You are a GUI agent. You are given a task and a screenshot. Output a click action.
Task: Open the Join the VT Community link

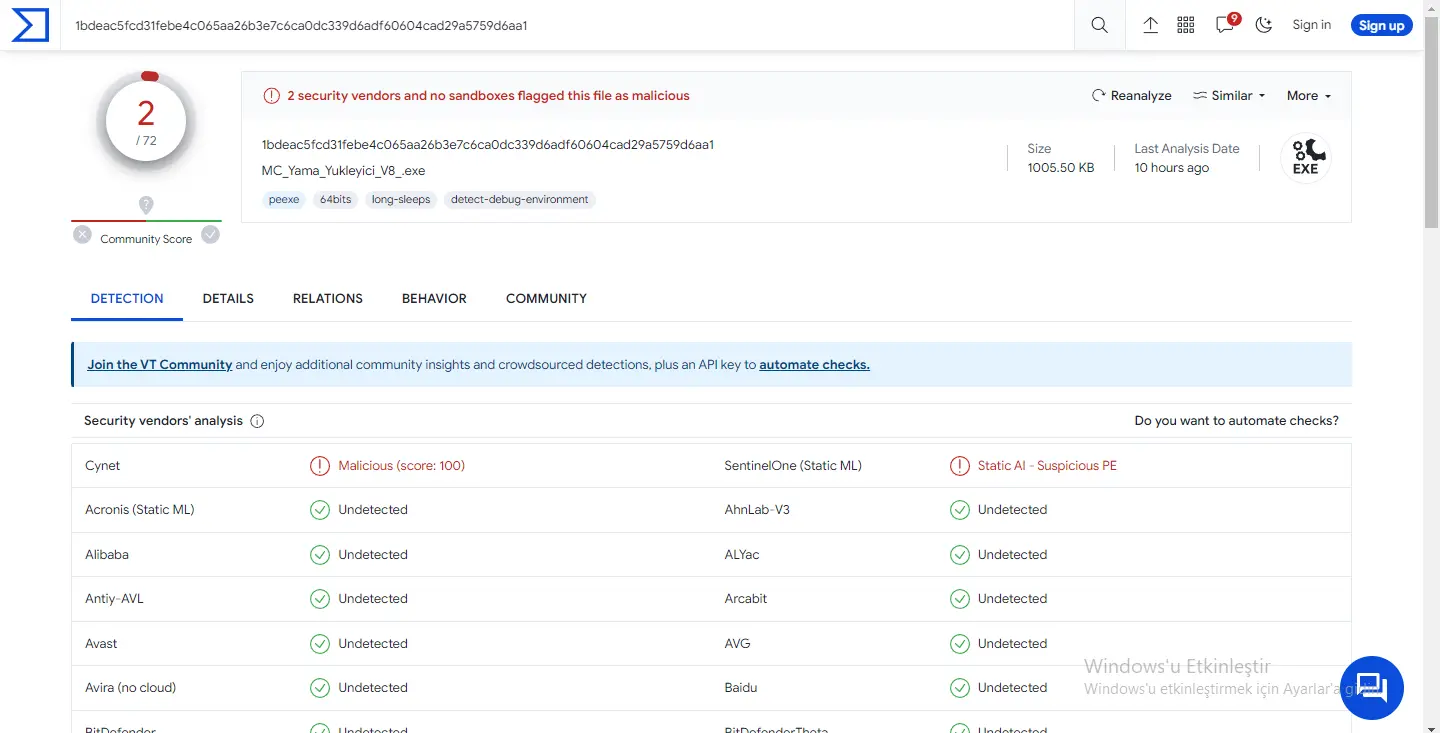point(160,365)
